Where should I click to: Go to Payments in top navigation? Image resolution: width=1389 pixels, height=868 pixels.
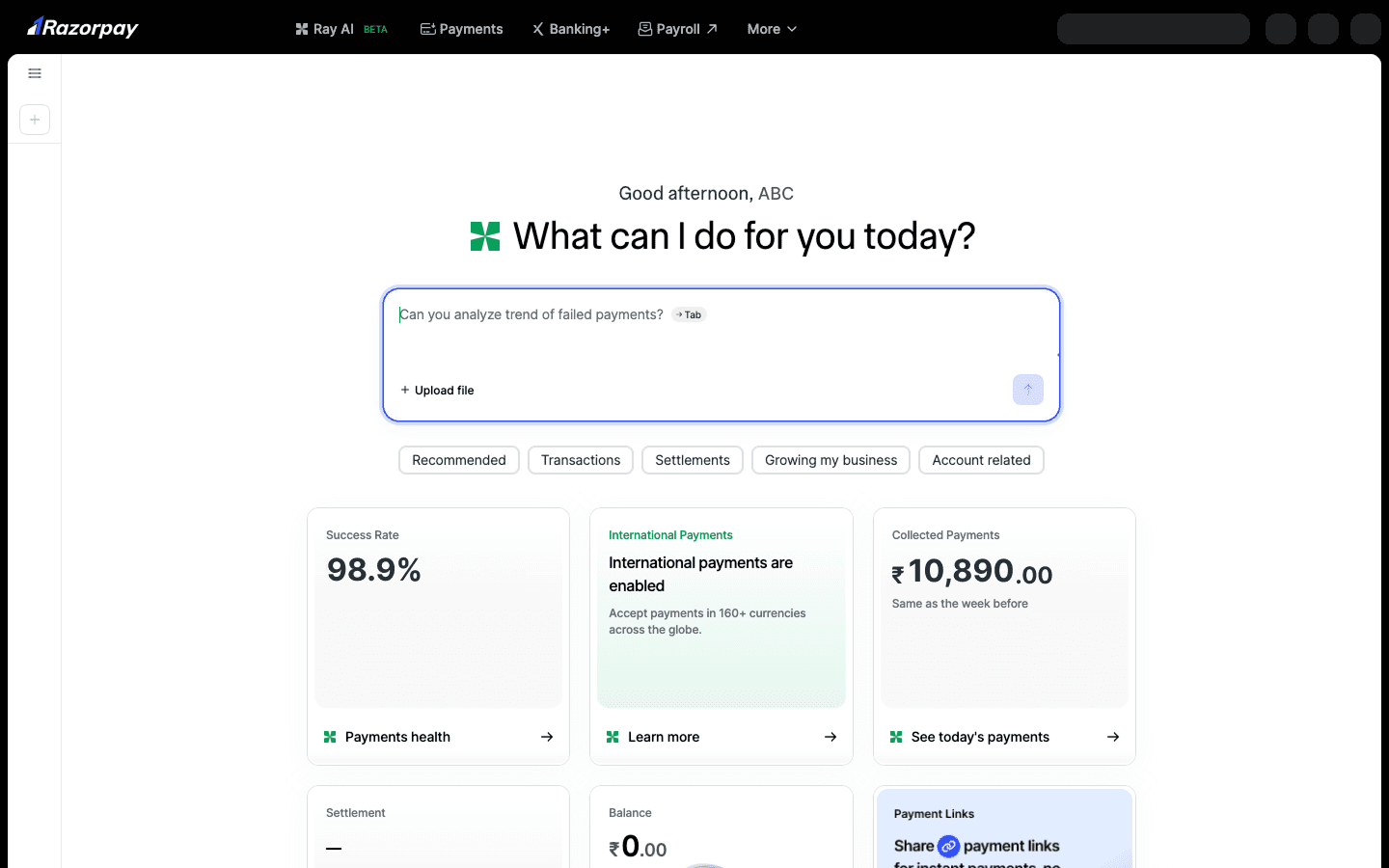(x=462, y=29)
